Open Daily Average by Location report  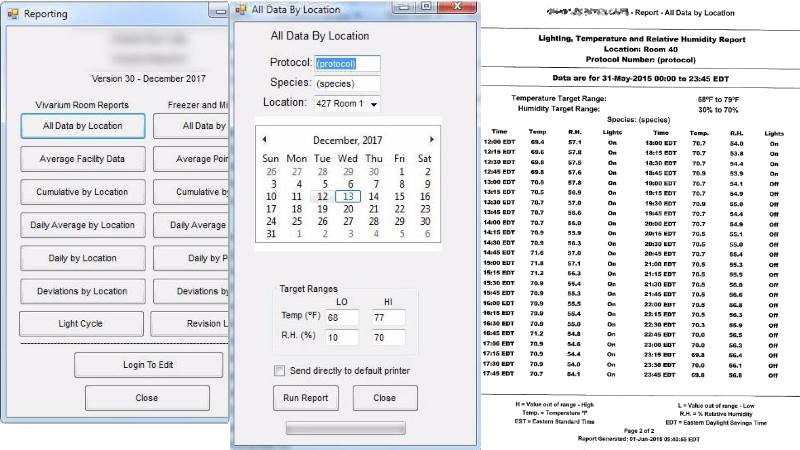coord(83,225)
